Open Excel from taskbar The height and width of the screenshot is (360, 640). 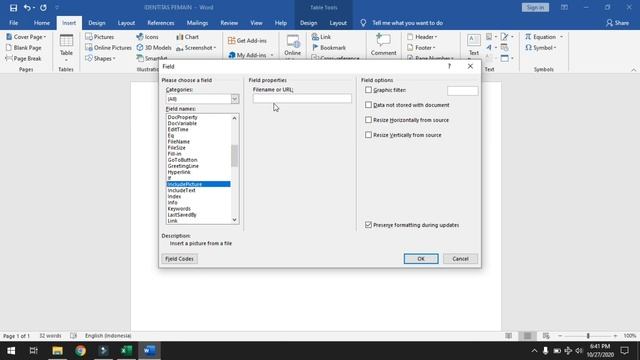pos(127,351)
